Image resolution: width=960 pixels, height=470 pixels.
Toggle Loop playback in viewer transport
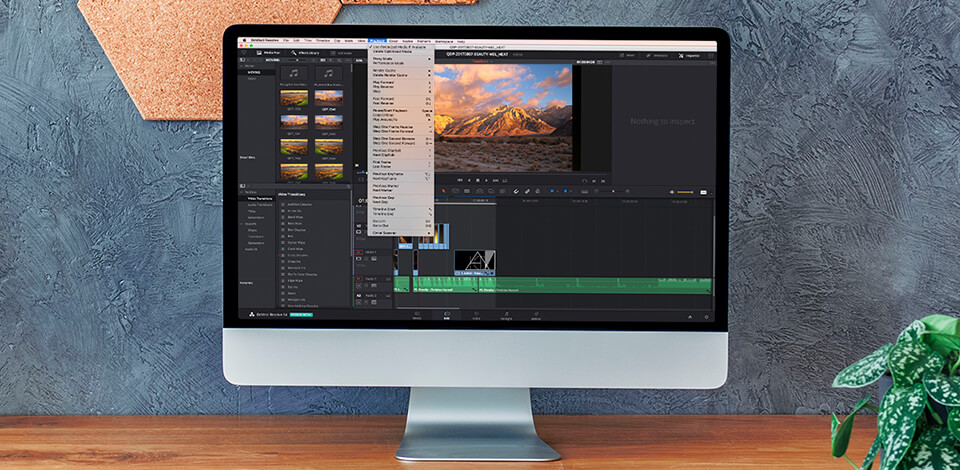(x=504, y=180)
